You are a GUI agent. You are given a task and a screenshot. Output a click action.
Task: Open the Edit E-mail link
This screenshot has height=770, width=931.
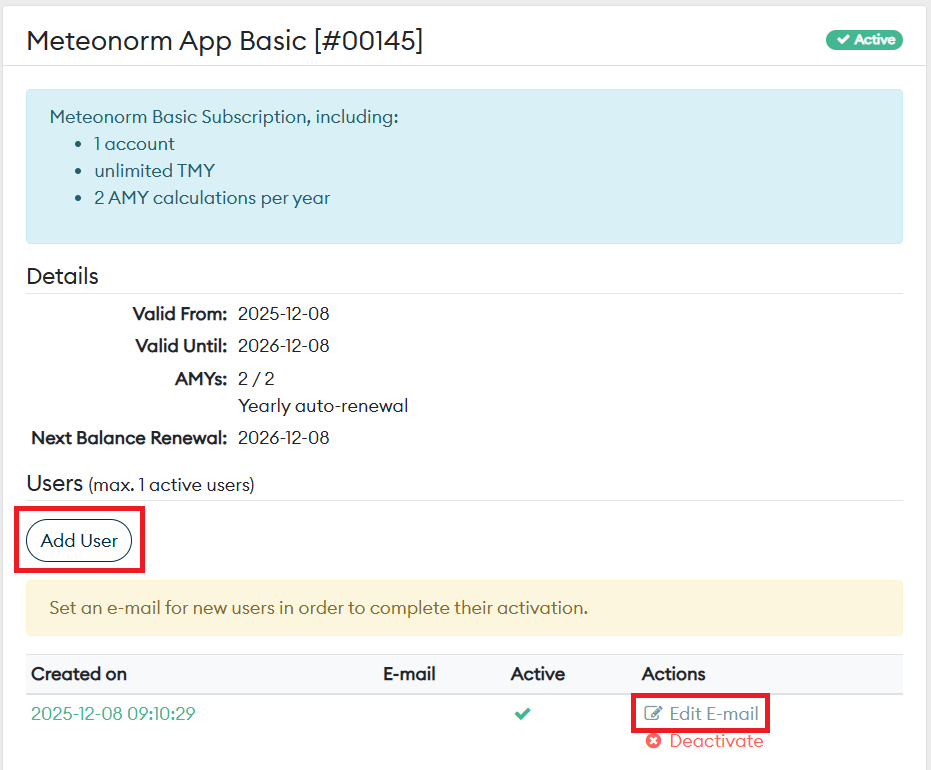(713, 714)
